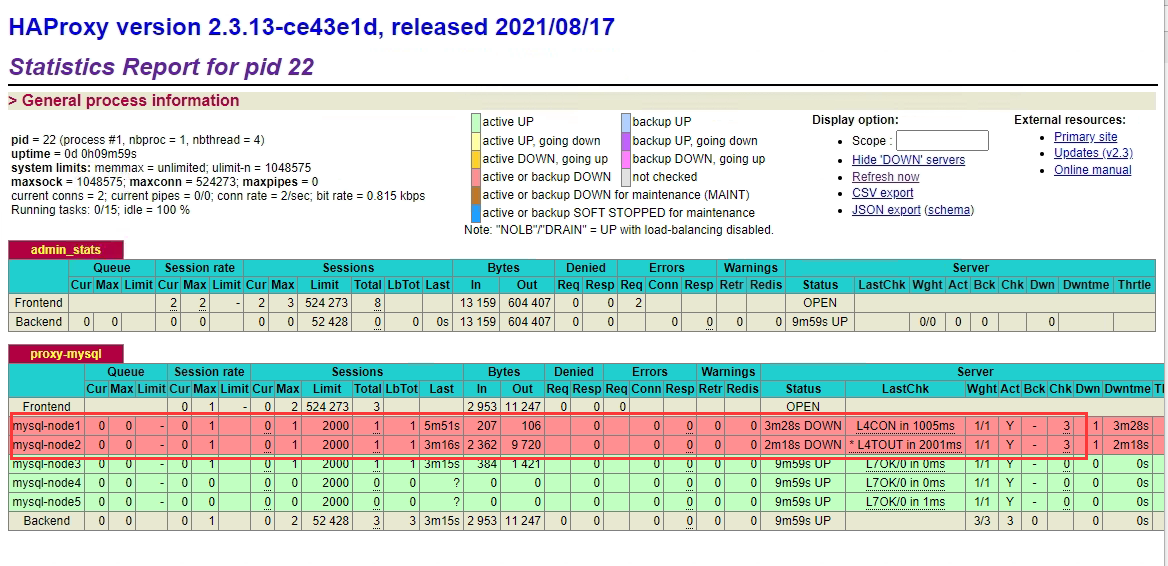The width and height of the screenshot is (1168, 566).
Task: Open the JSON export link
Action: coord(886,210)
